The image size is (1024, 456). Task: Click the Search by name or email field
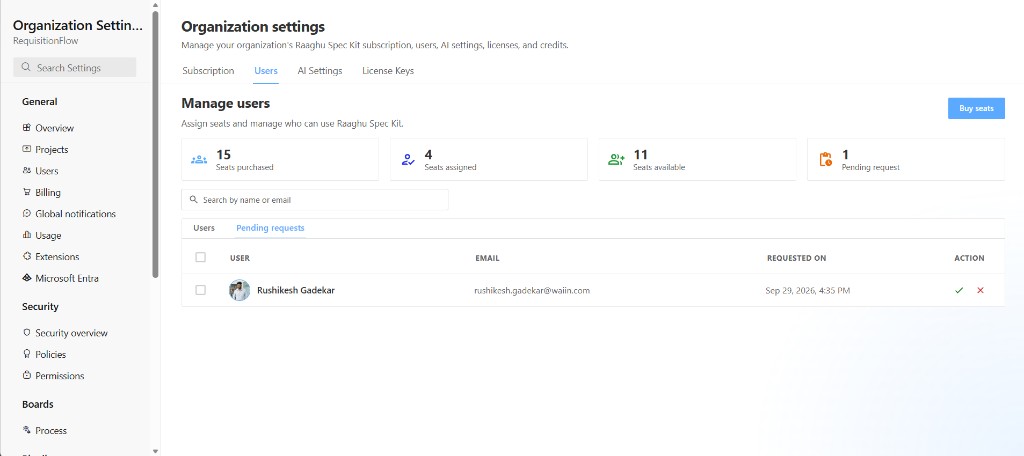315,200
